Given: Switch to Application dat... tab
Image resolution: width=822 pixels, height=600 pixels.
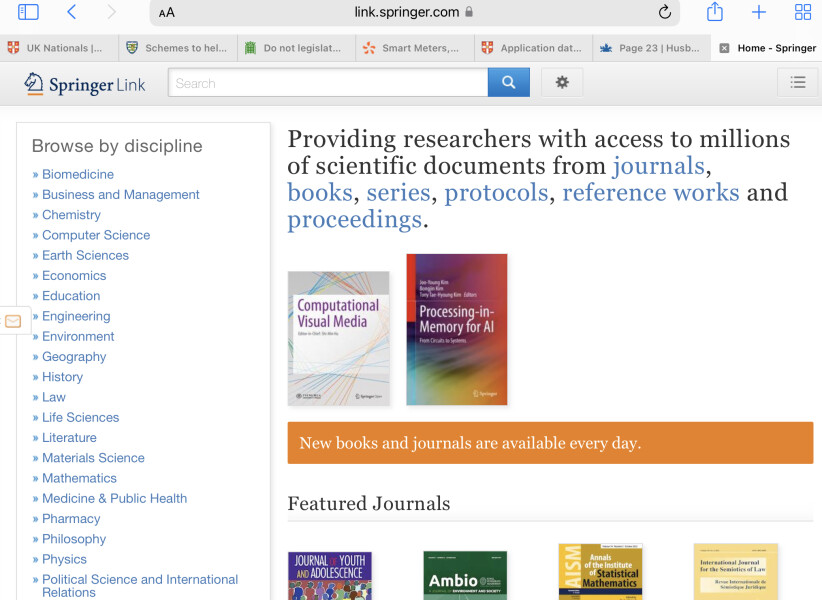Looking at the screenshot, I should [x=533, y=48].
